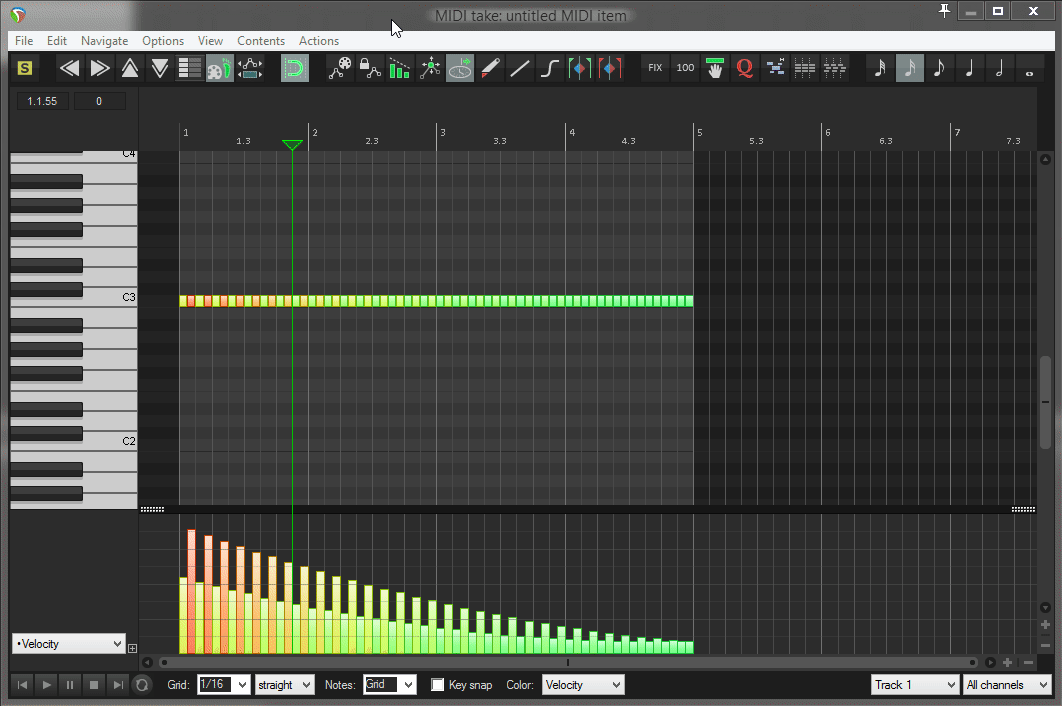The image size is (1062, 706).
Task: Select the S-curve tool
Action: coord(550,68)
